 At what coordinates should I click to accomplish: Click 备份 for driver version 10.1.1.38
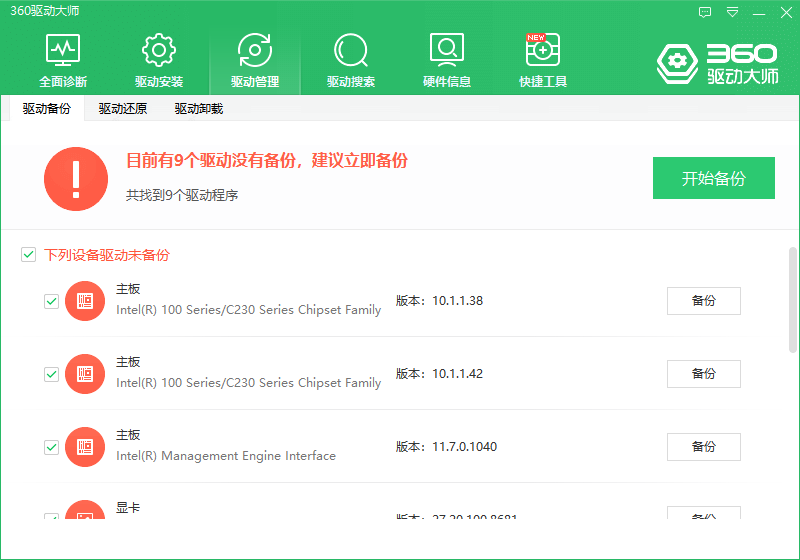(704, 301)
